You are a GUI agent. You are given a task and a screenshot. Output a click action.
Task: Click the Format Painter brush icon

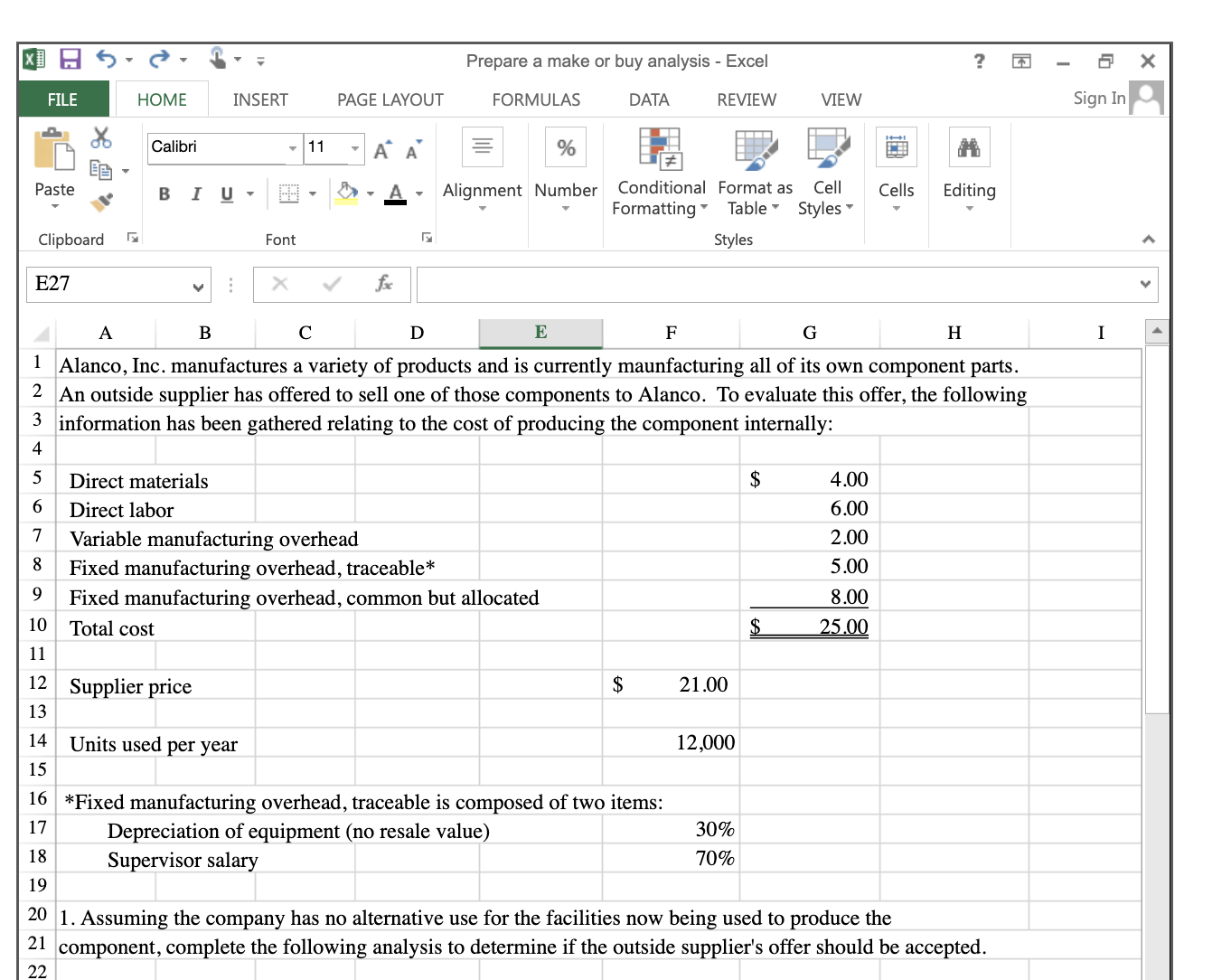coord(101,201)
